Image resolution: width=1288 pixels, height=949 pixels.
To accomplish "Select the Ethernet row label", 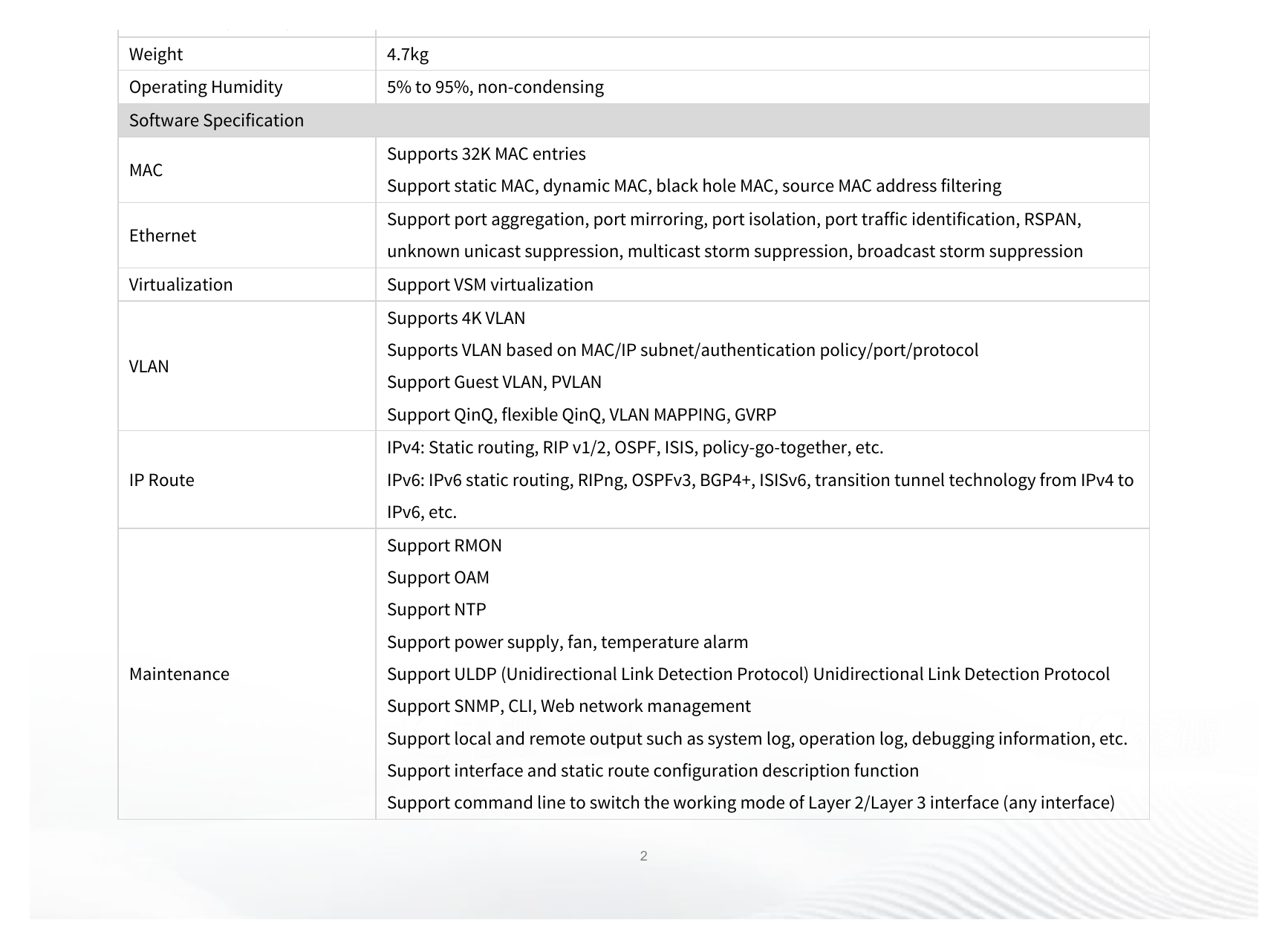I will [163, 236].
